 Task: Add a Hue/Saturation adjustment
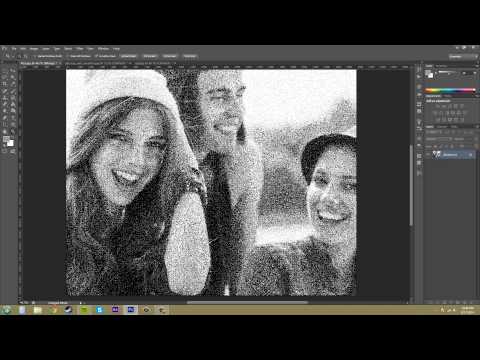click(x=434, y=113)
